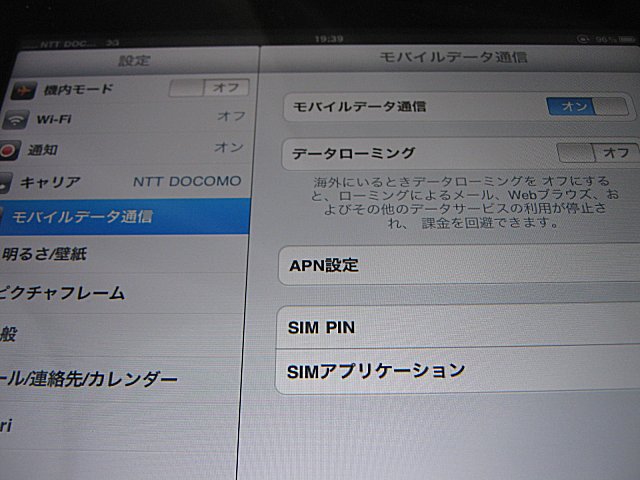640x480 pixels.
Task: Open the ピクチャフレーム settings row
Action: coord(122,293)
